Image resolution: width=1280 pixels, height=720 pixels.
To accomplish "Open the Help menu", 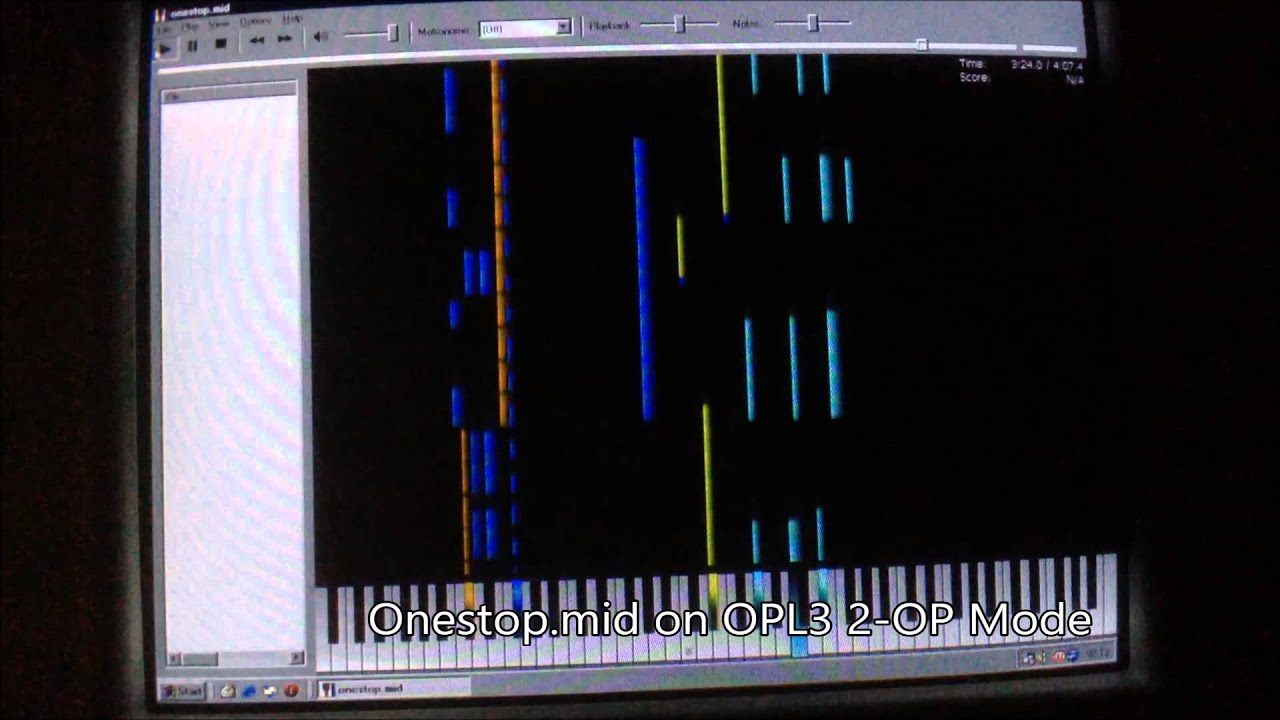I will click(292, 18).
